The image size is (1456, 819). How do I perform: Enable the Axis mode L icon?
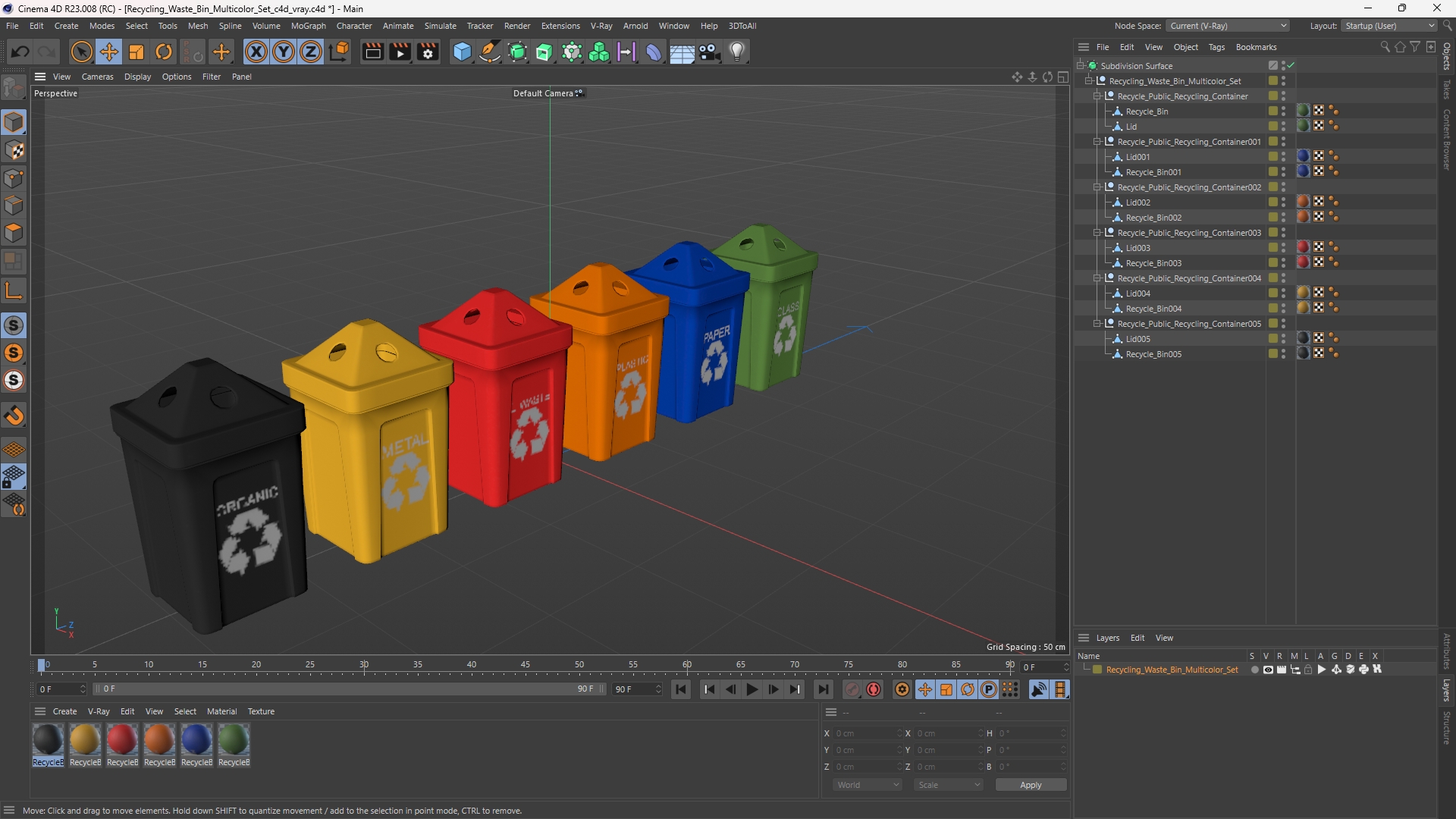point(14,290)
